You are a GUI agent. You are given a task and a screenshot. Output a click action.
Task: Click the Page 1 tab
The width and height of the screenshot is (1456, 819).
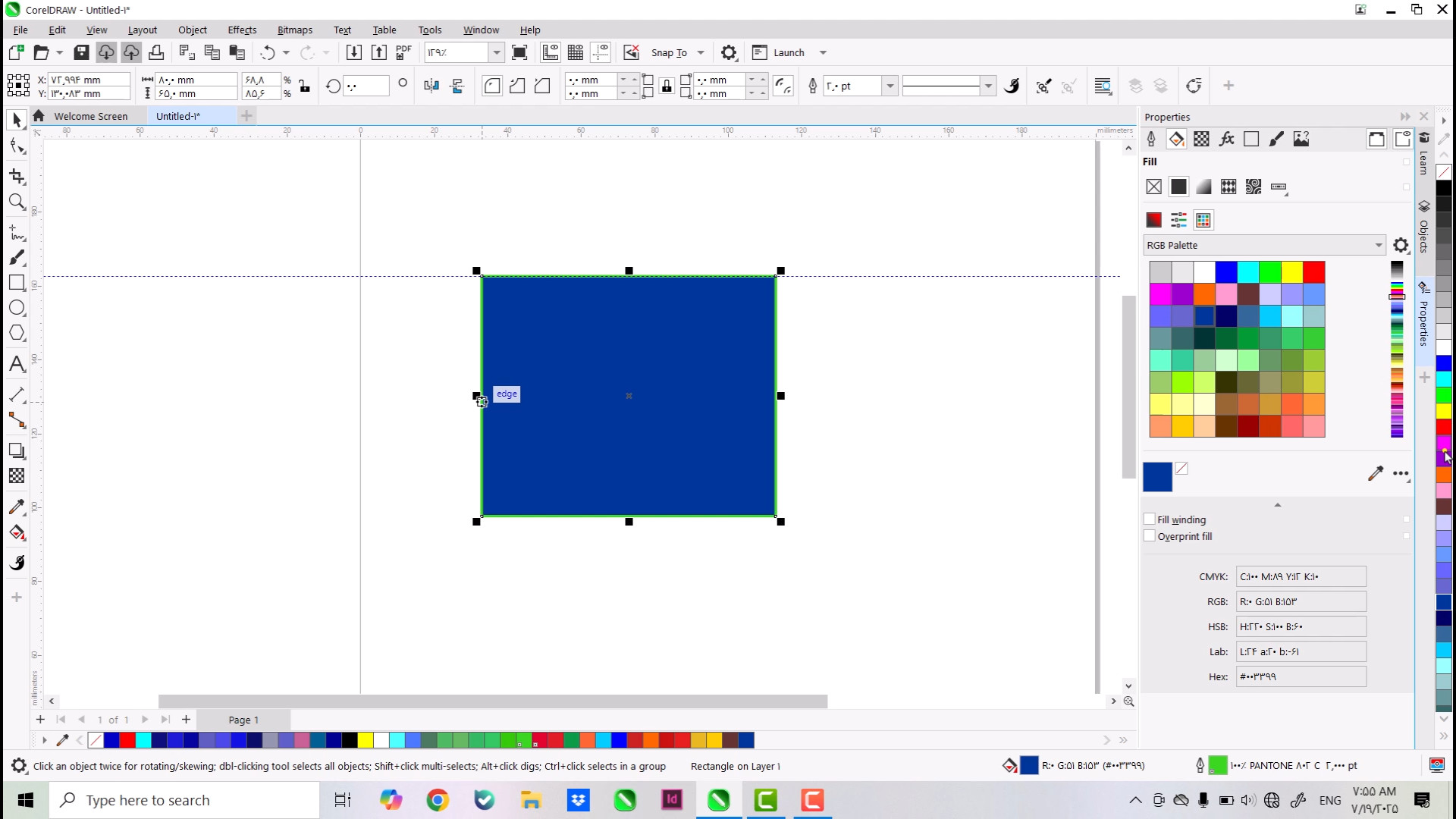[x=243, y=720]
